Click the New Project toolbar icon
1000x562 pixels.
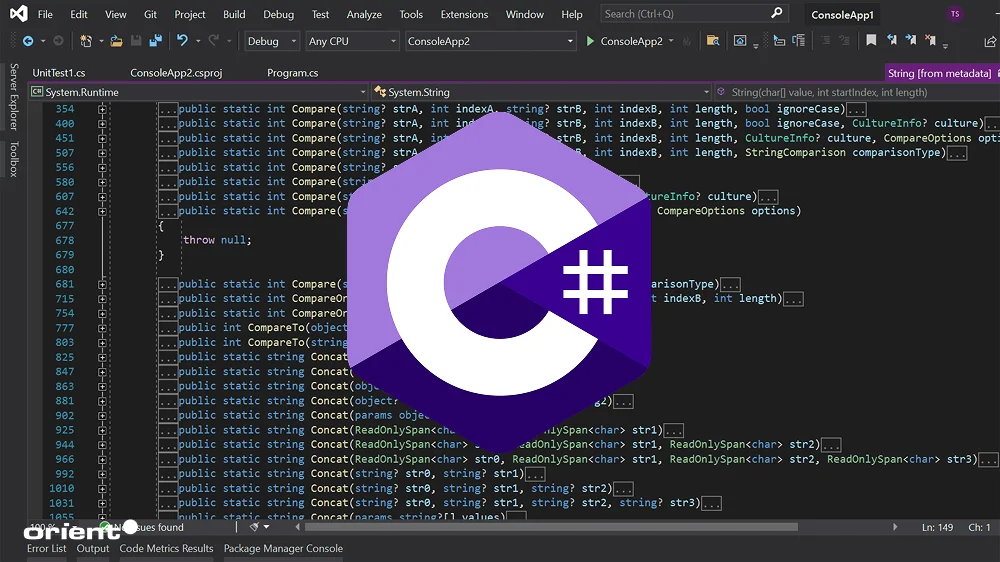pyautogui.click(x=87, y=41)
